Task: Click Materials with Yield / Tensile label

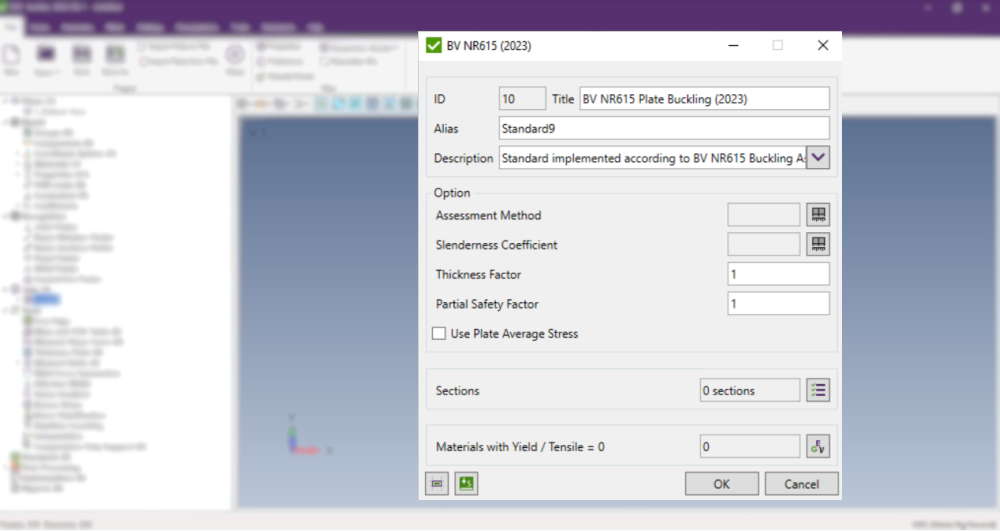Action: click(x=520, y=447)
